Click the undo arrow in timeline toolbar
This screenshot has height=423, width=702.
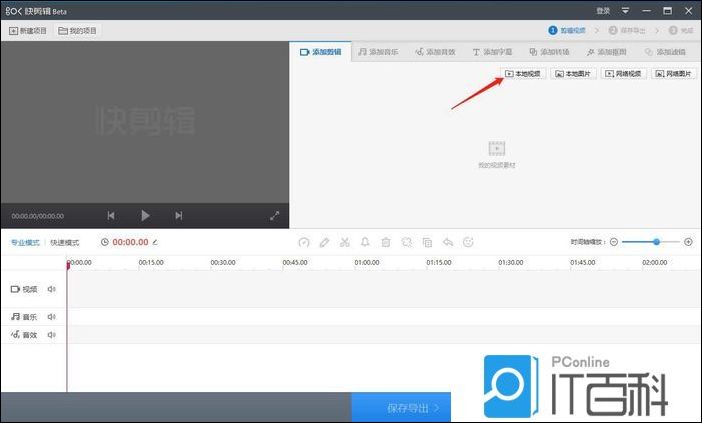[447, 242]
